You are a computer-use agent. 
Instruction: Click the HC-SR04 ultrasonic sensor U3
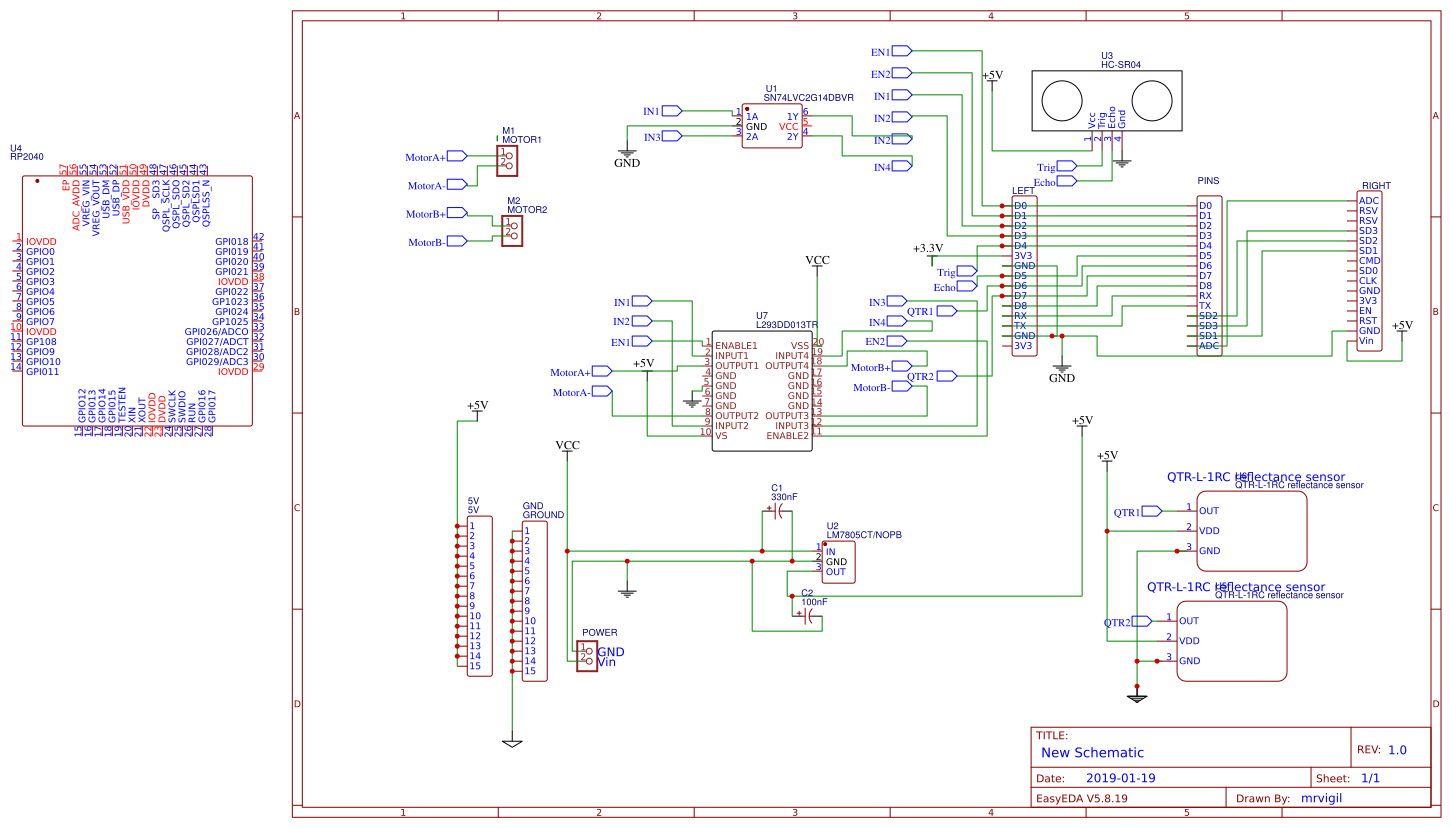pos(1105,100)
